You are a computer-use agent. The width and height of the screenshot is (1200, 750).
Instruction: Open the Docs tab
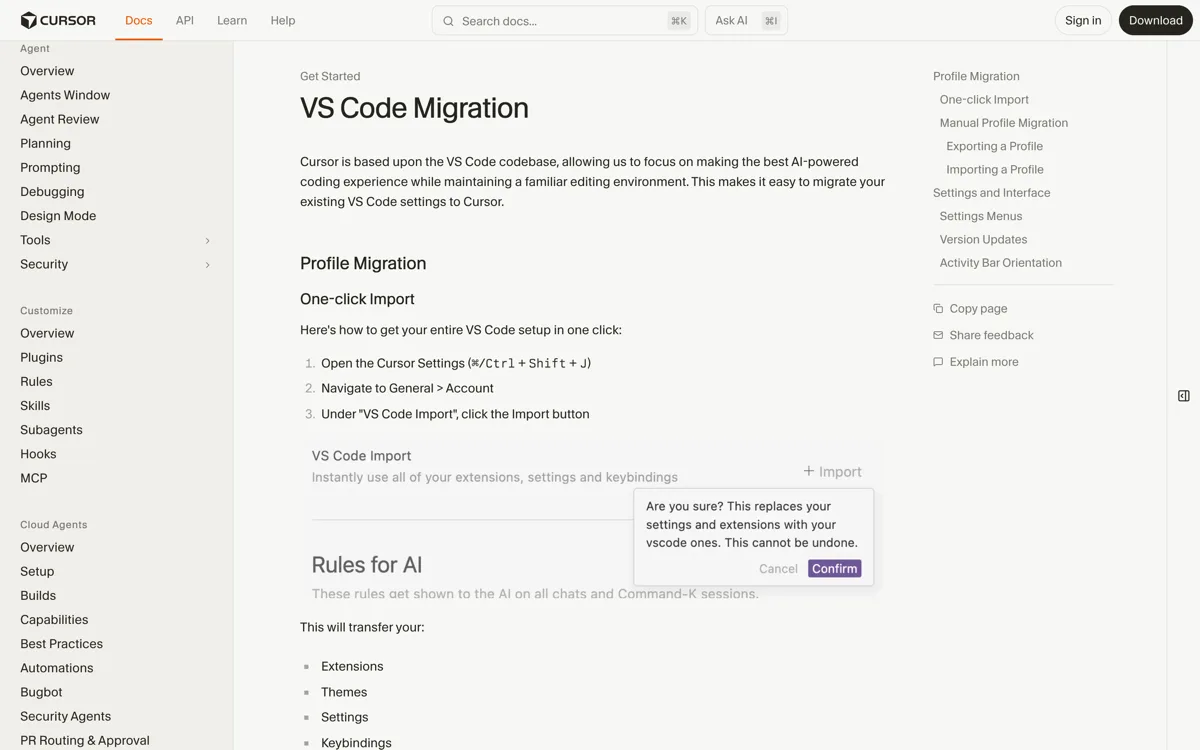(139, 20)
